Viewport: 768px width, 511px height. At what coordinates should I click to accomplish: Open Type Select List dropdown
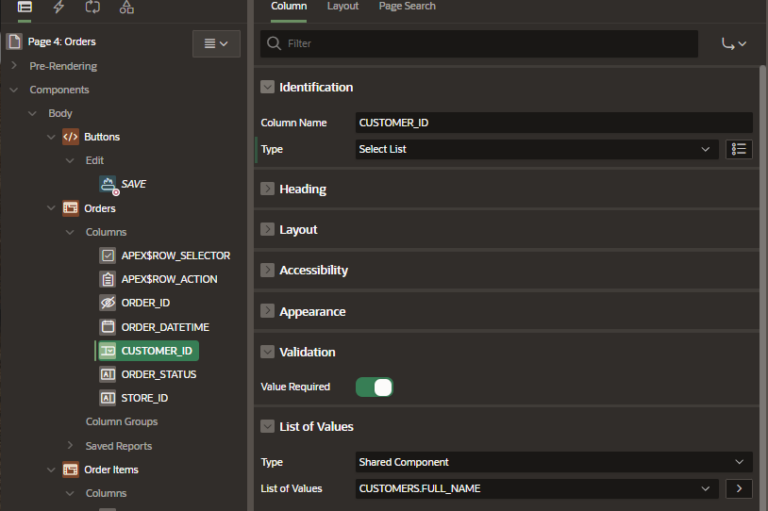tap(536, 149)
